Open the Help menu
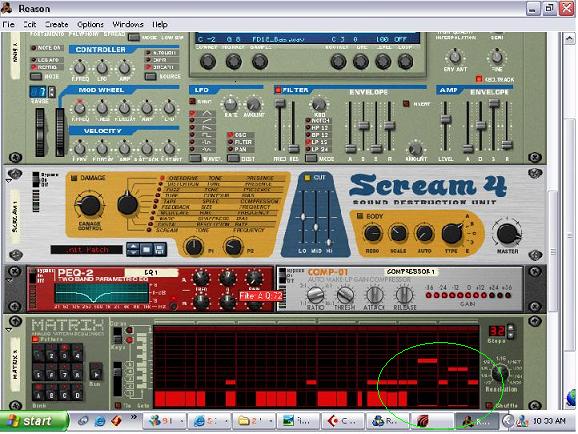Image resolution: width=578 pixels, height=434 pixels. tap(160, 24)
